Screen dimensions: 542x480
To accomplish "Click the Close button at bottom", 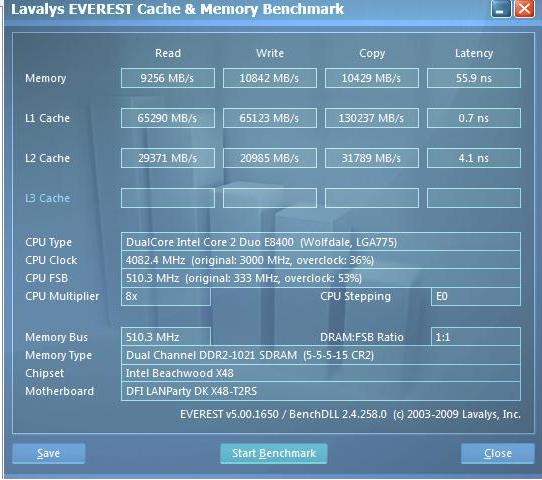I will point(497,453).
